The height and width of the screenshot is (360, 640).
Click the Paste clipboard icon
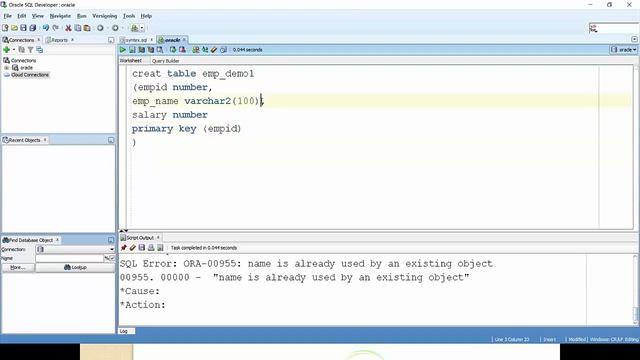pos(87,28)
